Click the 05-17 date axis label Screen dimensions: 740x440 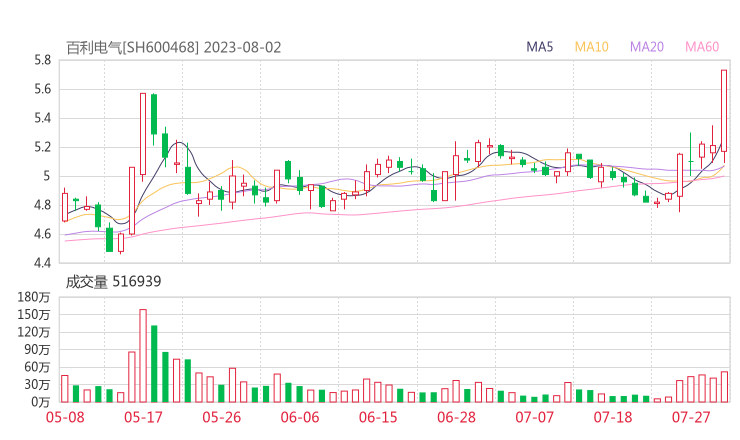[x=143, y=417]
